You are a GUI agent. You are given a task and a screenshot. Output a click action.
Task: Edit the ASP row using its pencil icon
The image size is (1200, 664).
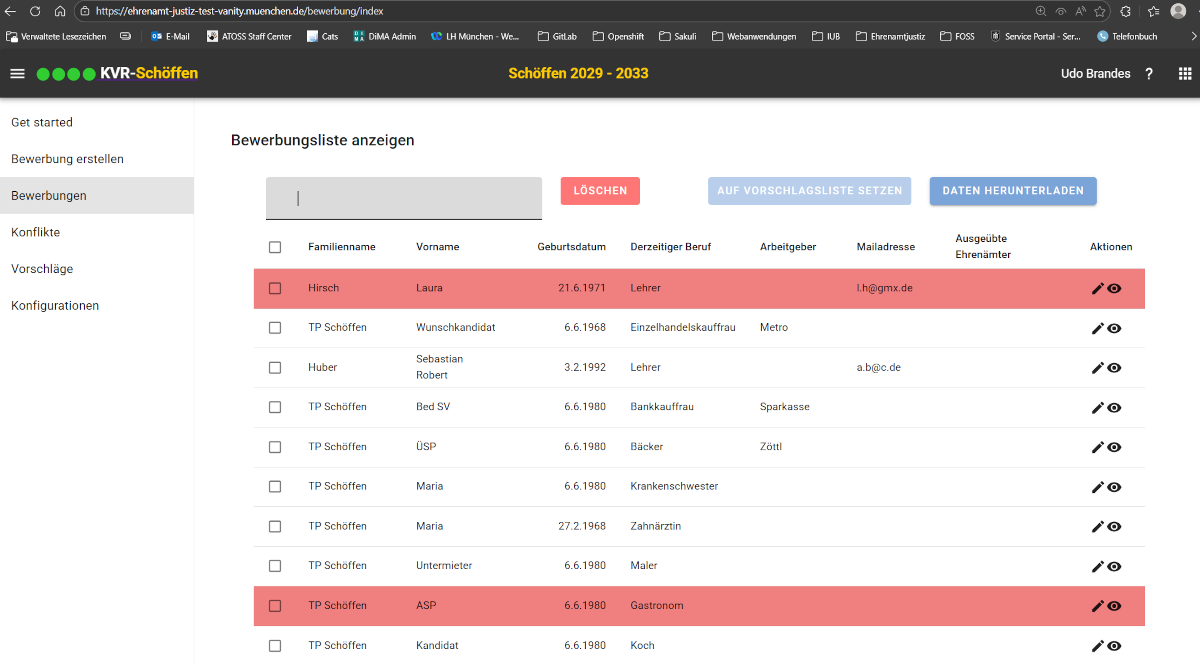tap(1098, 605)
